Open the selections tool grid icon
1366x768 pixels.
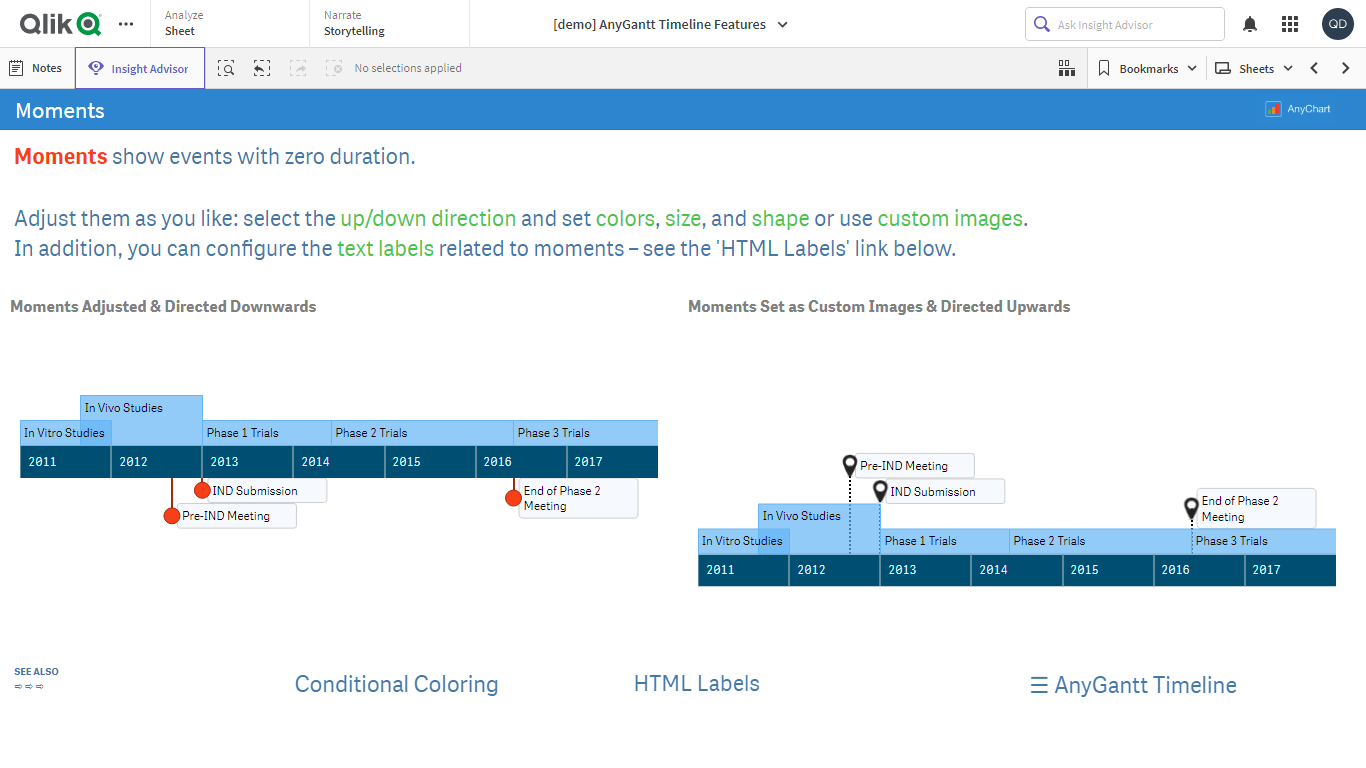coord(1067,68)
